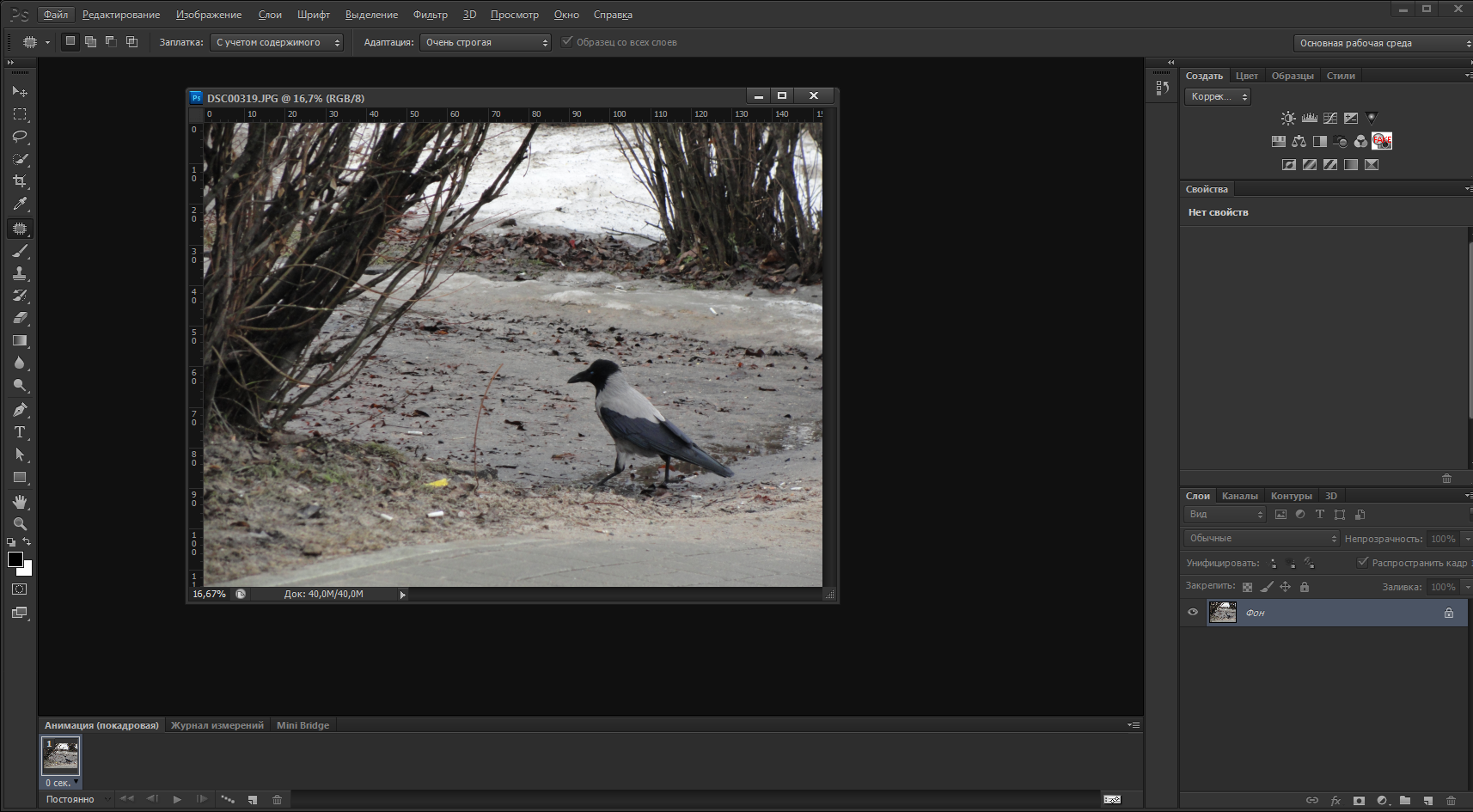
Task: Open the 'Постоянно' loop options
Action: pyautogui.click(x=77, y=799)
